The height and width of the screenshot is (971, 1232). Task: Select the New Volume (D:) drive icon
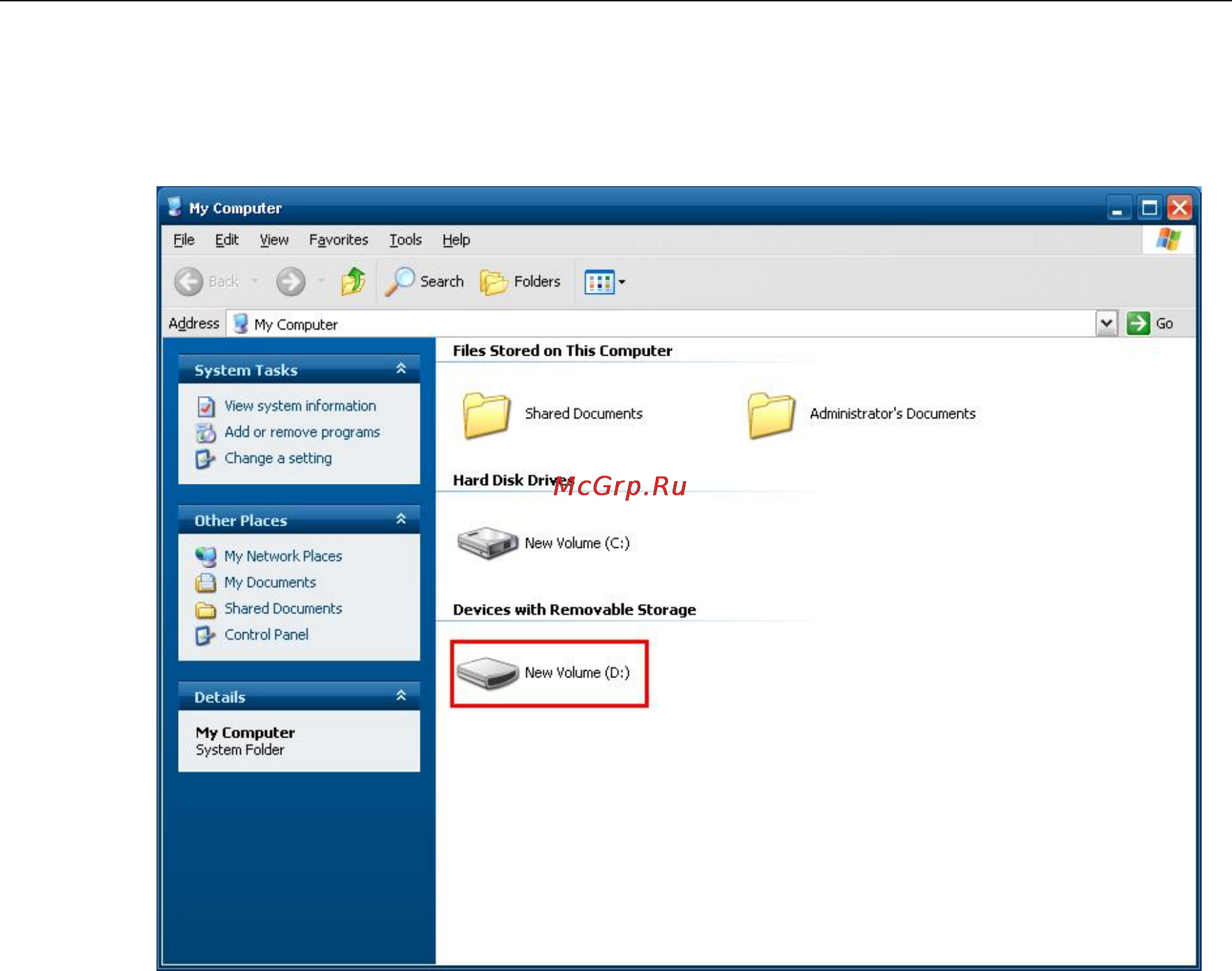(x=488, y=673)
